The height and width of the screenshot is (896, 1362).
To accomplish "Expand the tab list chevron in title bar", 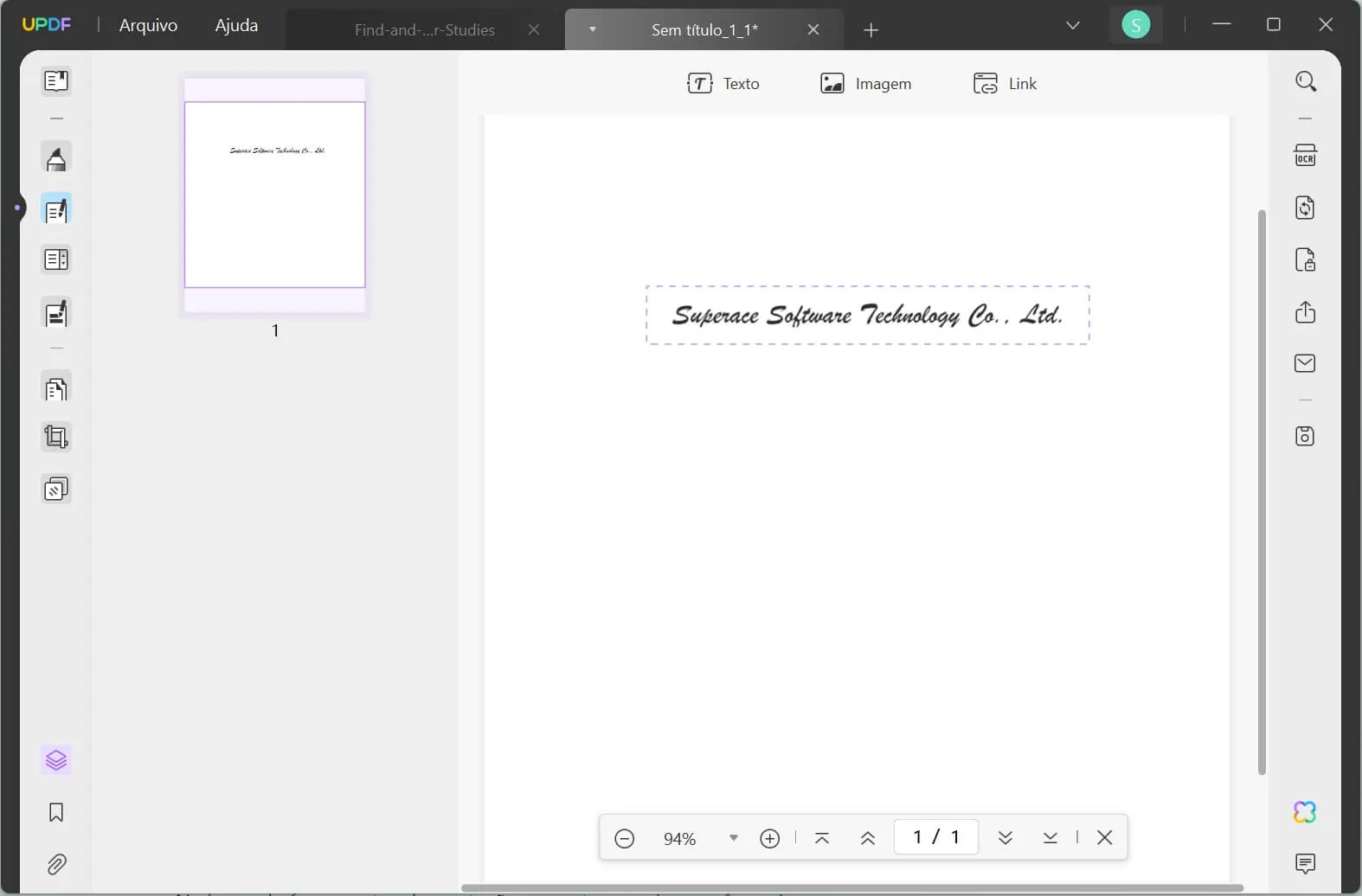I will (1073, 26).
